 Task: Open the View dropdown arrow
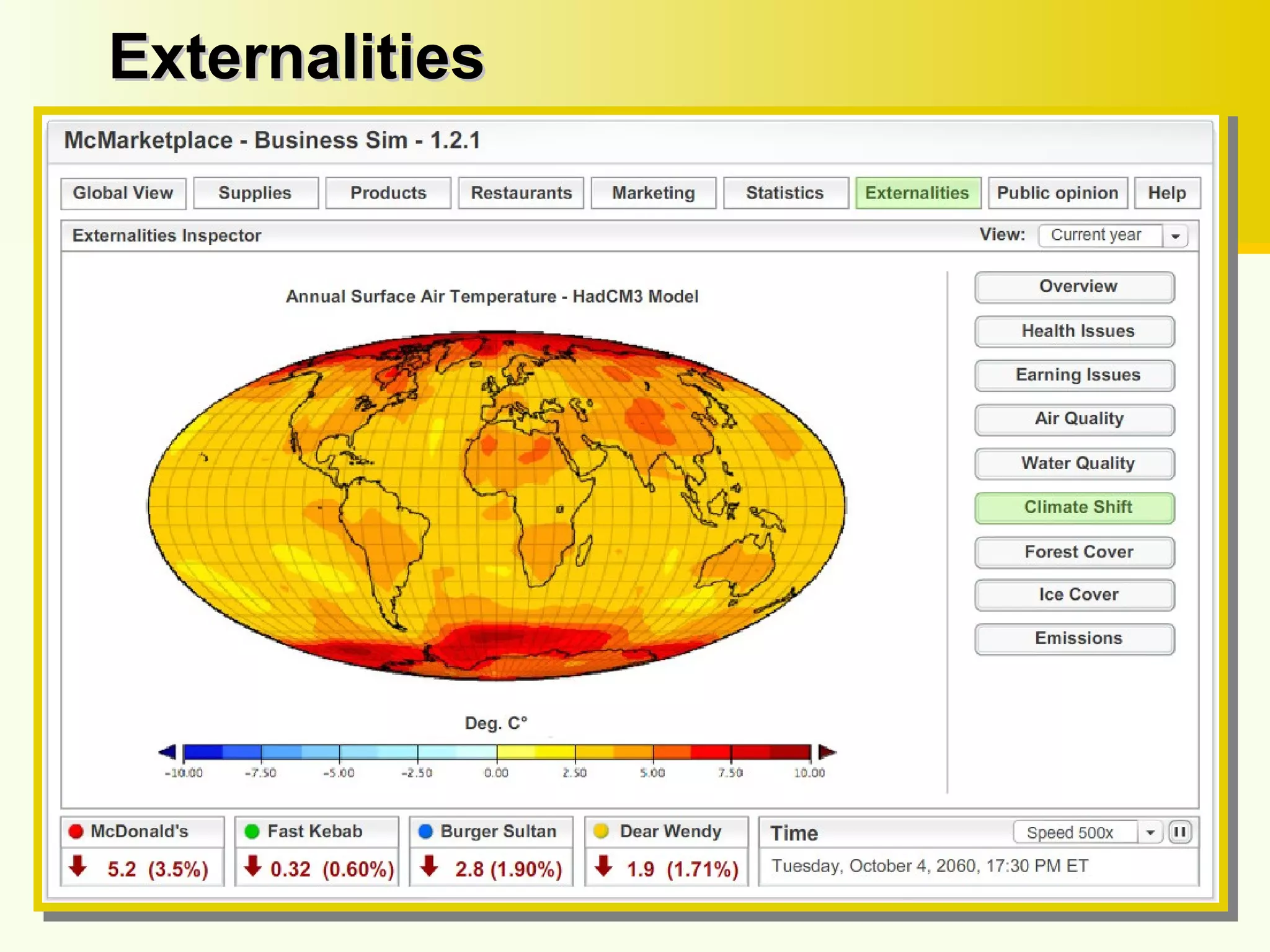[1175, 236]
